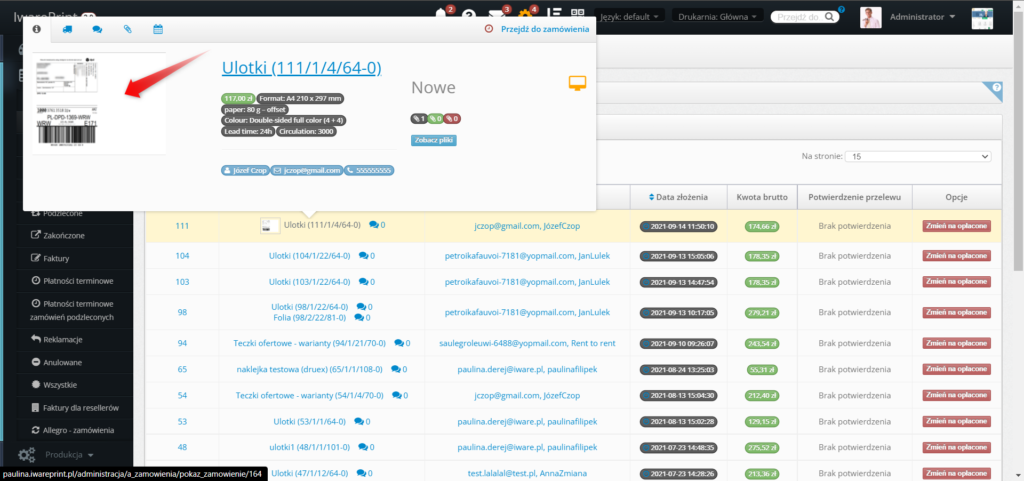
Task: Click the '555555555' phone badge
Action: [369, 170]
